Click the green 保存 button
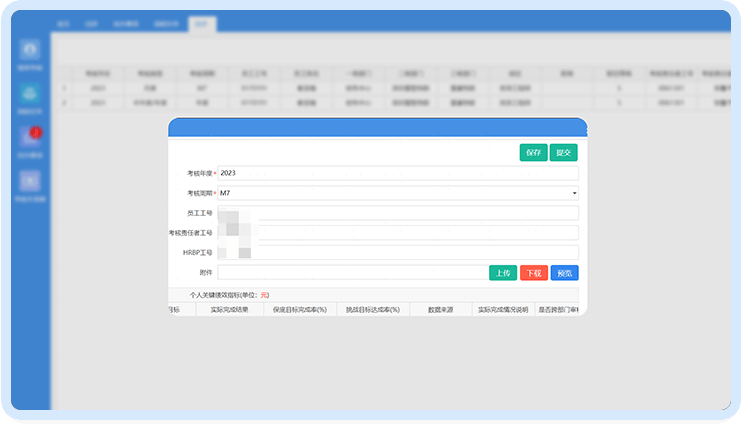The image size is (742, 429). click(534, 153)
